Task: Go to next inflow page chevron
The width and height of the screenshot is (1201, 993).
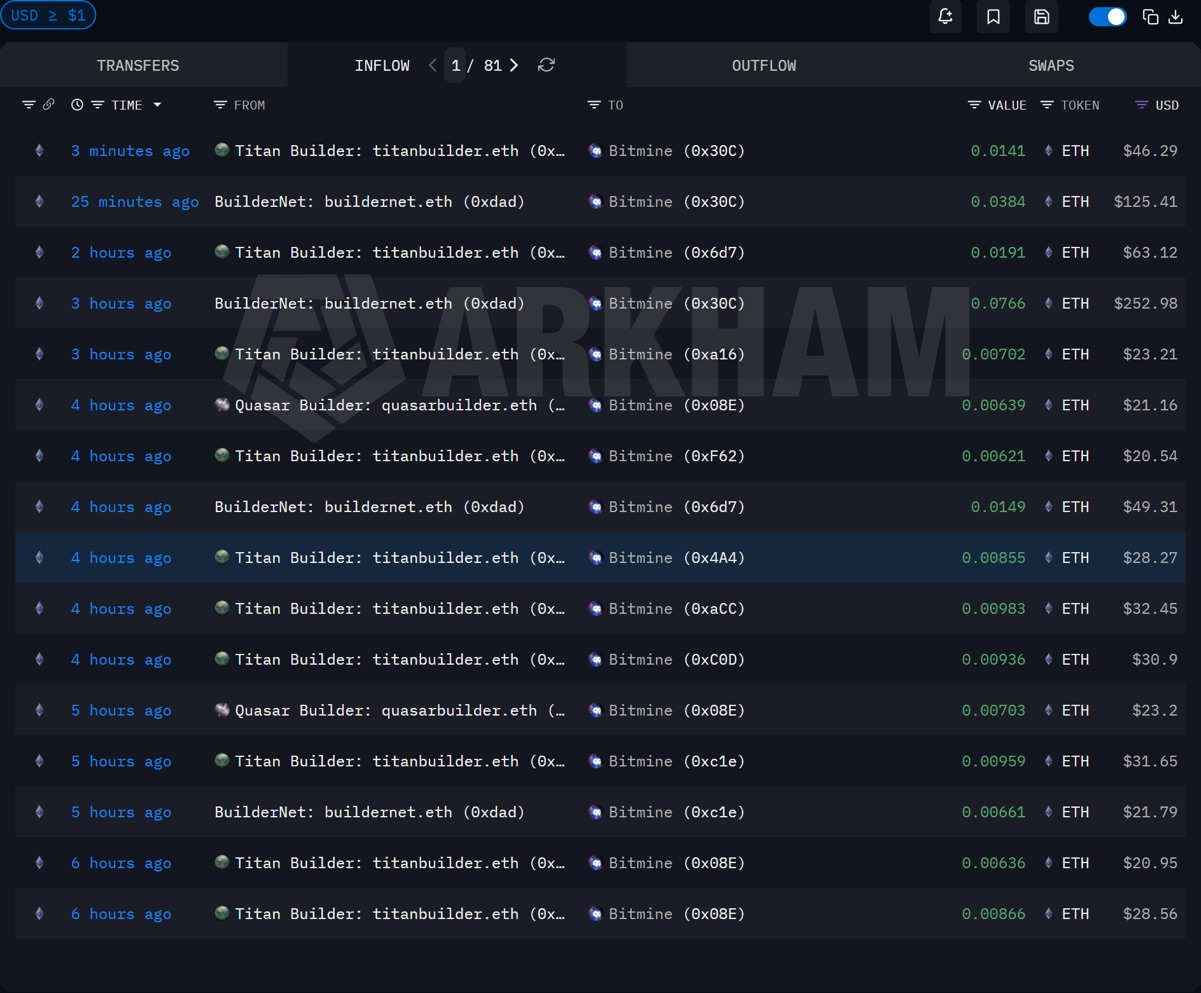Action: coord(514,65)
